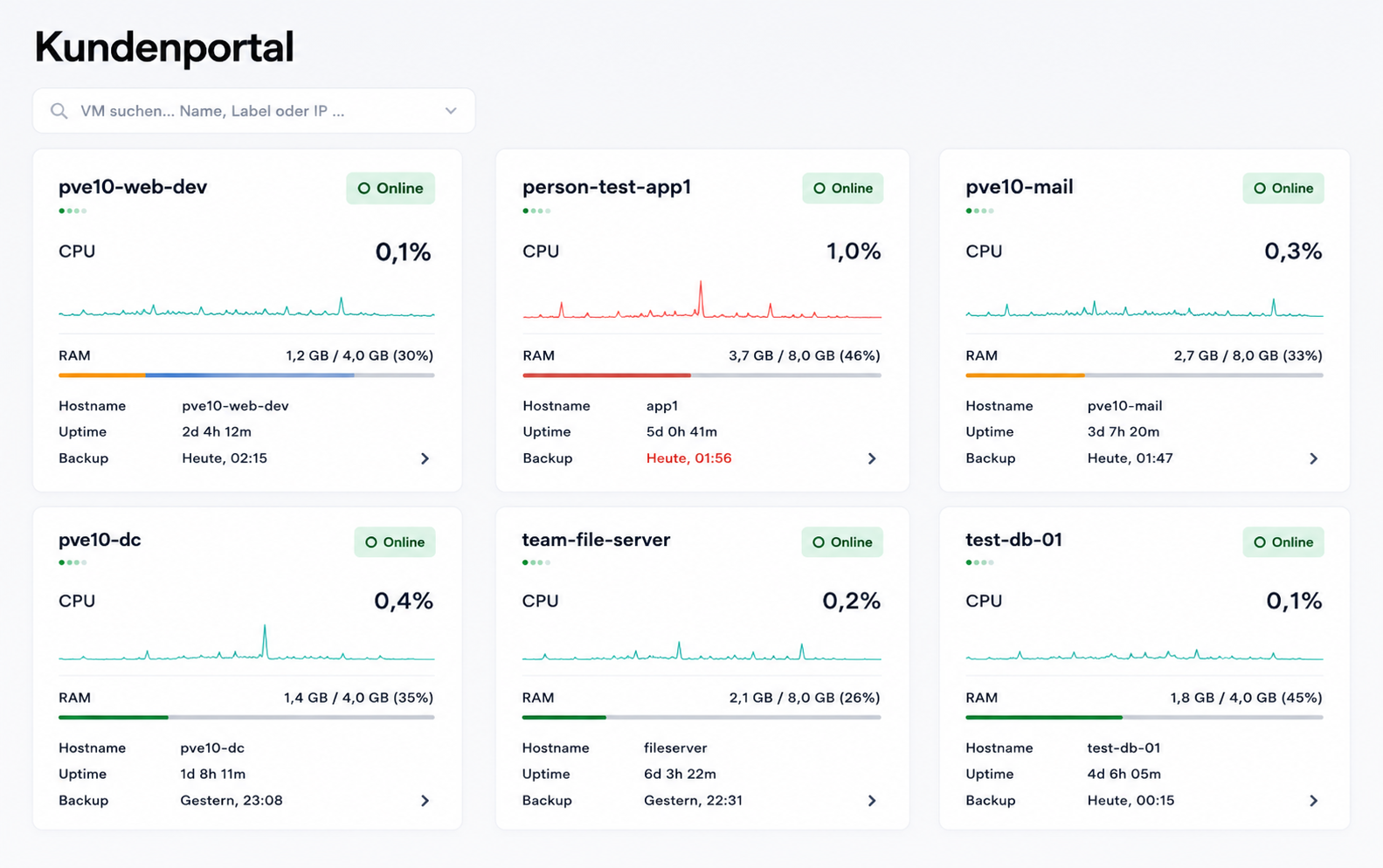The width and height of the screenshot is (1383, 868).
Task: Click the Online badge of pve10-web-dev
Action: (x=391, y=189)
